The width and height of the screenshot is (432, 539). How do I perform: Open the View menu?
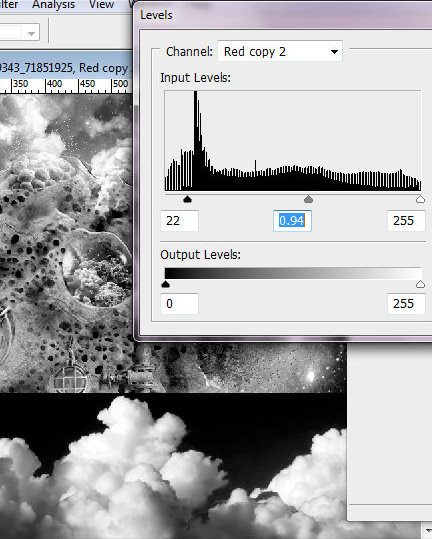pos(102,5)
